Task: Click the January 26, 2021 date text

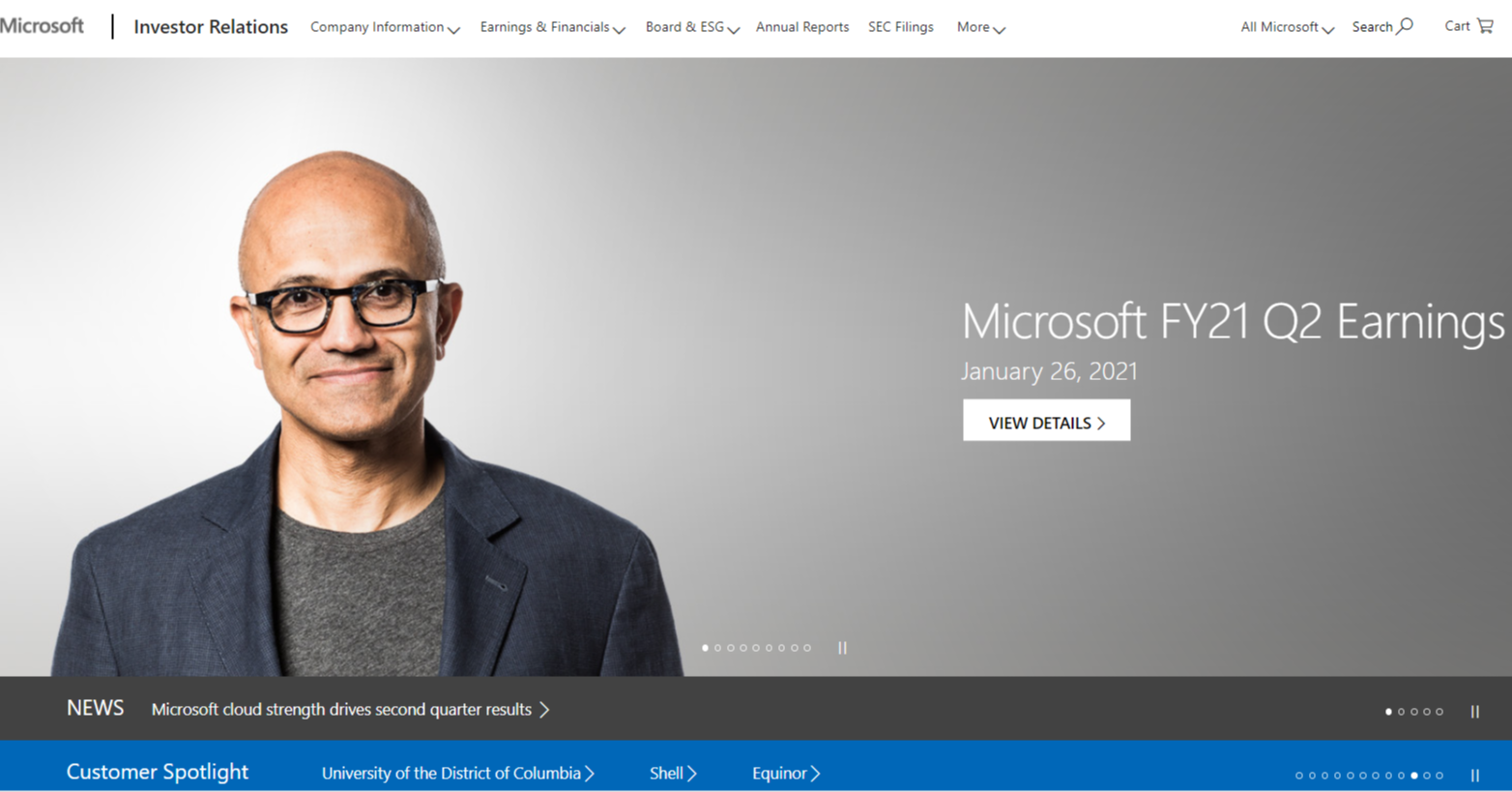Action: [x=1049, y=371]
